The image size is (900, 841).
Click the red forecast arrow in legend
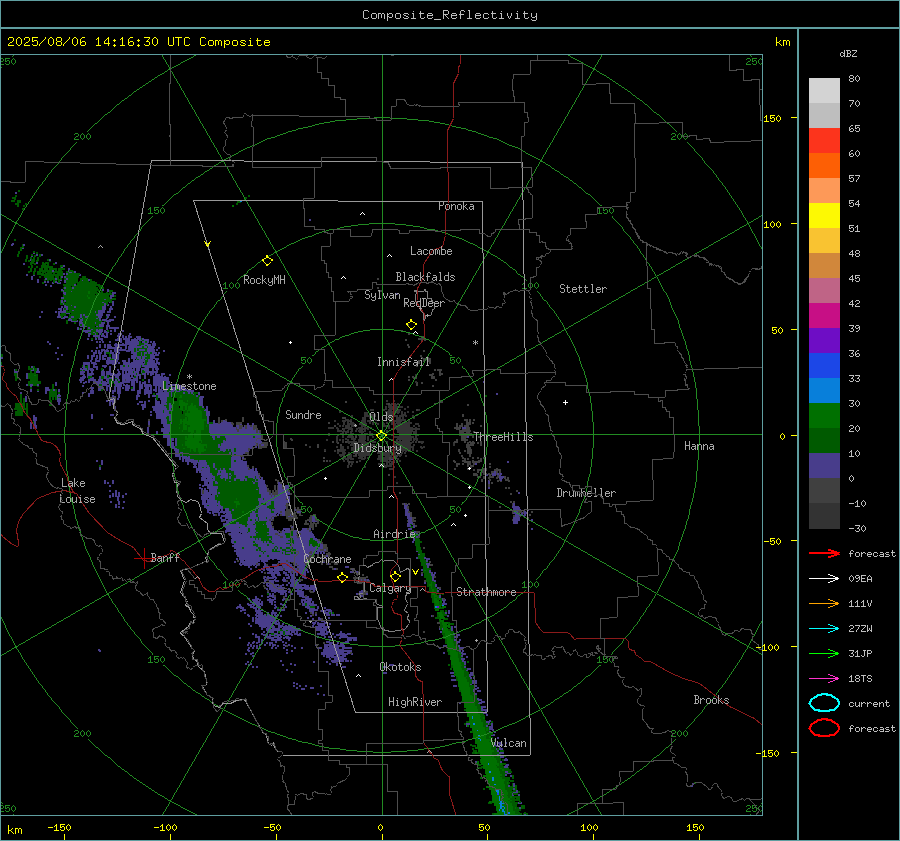coord(824,553)
